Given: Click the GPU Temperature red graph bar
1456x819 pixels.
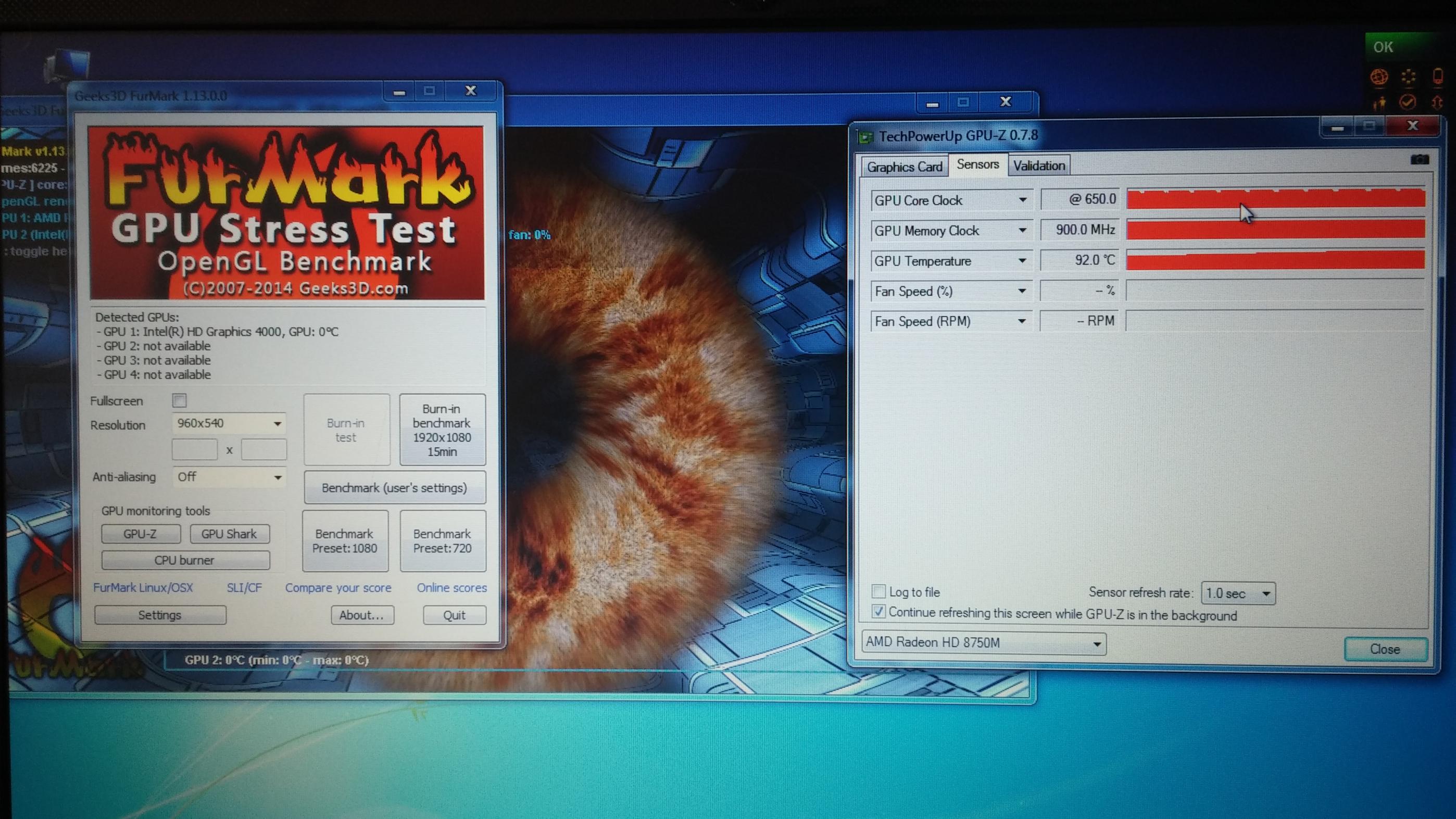Looking at the screenshot, I should 1275,260.
